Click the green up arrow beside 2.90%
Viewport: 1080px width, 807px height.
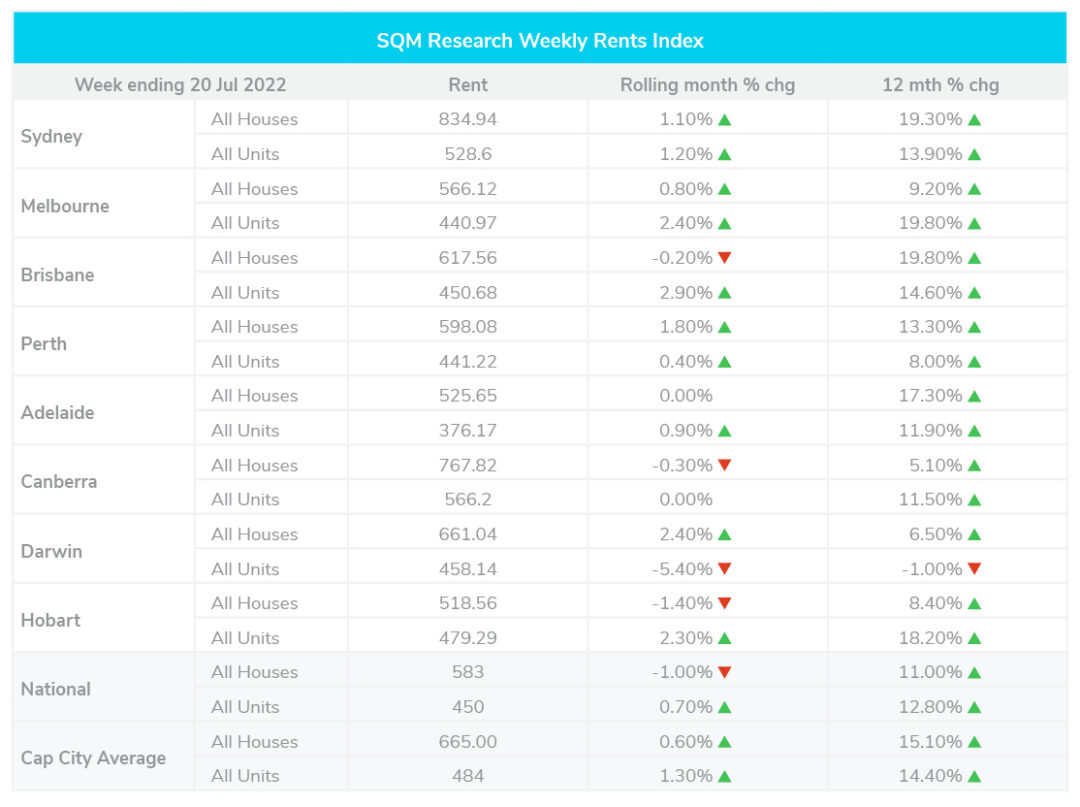coord(724,293)
